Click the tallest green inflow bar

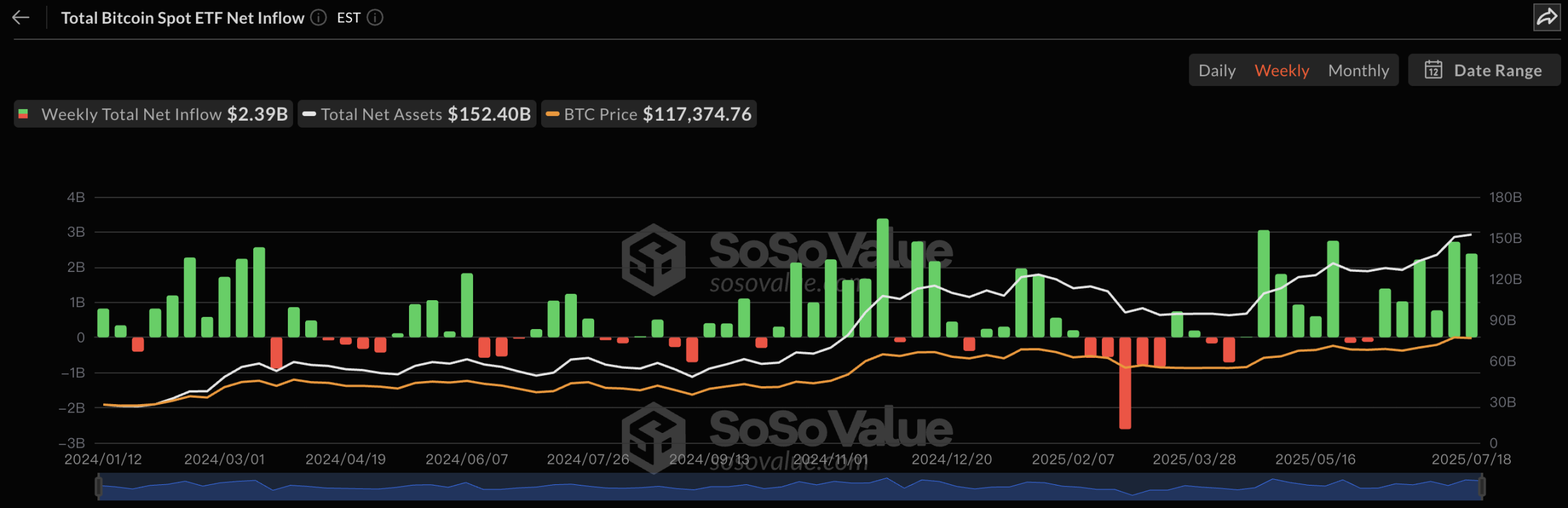883,278
